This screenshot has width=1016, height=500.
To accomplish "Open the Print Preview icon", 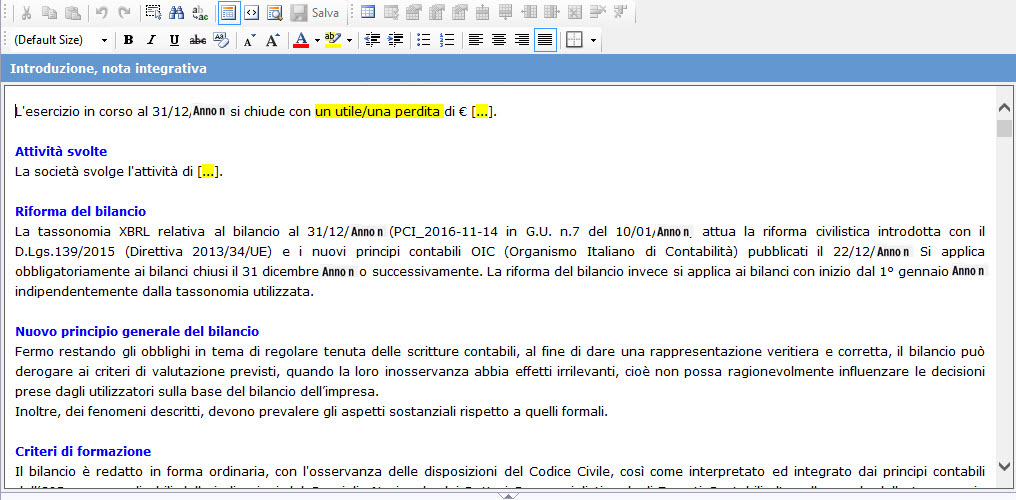I will [273, 13].
